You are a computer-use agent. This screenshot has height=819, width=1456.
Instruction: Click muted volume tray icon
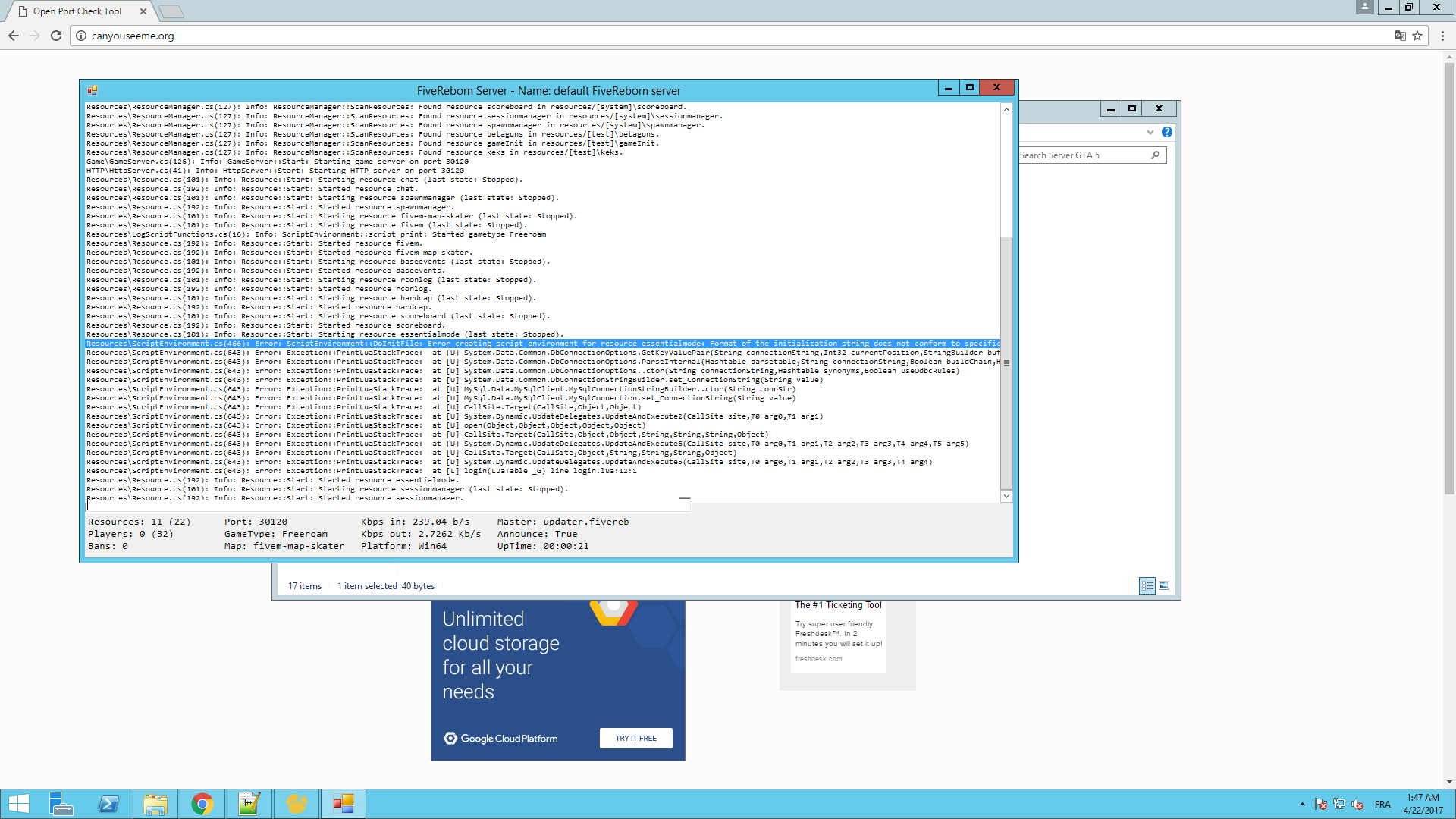pyautogui.click(x=1357, y=805)
